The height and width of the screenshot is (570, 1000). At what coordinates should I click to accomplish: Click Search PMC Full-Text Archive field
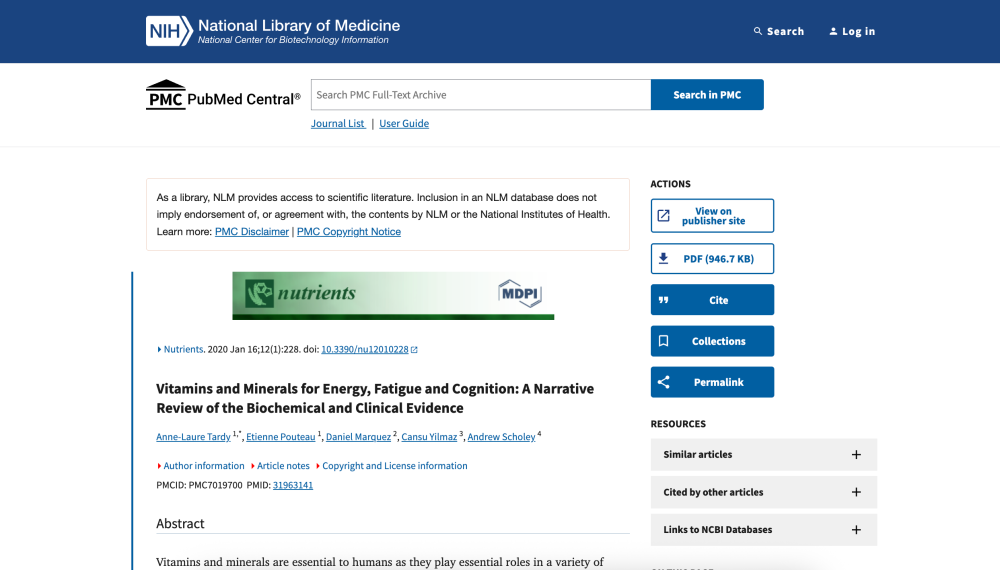(x=481, y=94)
